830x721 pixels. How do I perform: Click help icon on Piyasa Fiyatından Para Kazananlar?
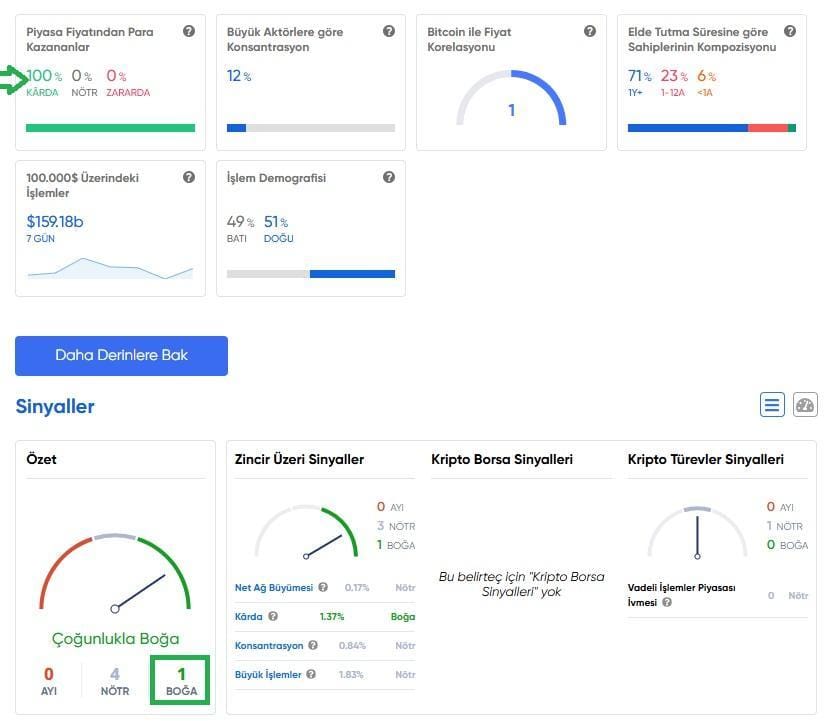189,32
